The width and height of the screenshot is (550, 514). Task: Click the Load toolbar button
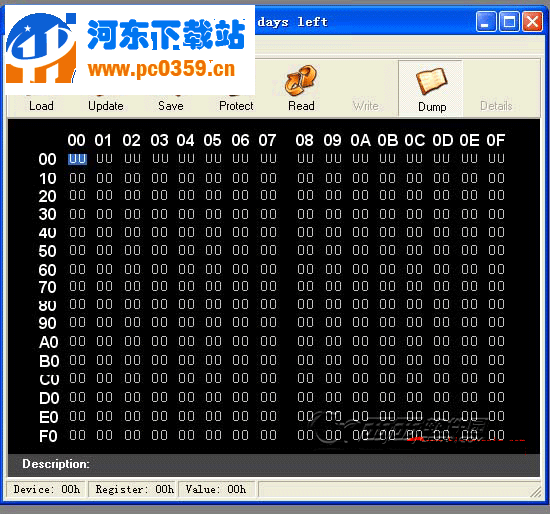tap(41, 106)
